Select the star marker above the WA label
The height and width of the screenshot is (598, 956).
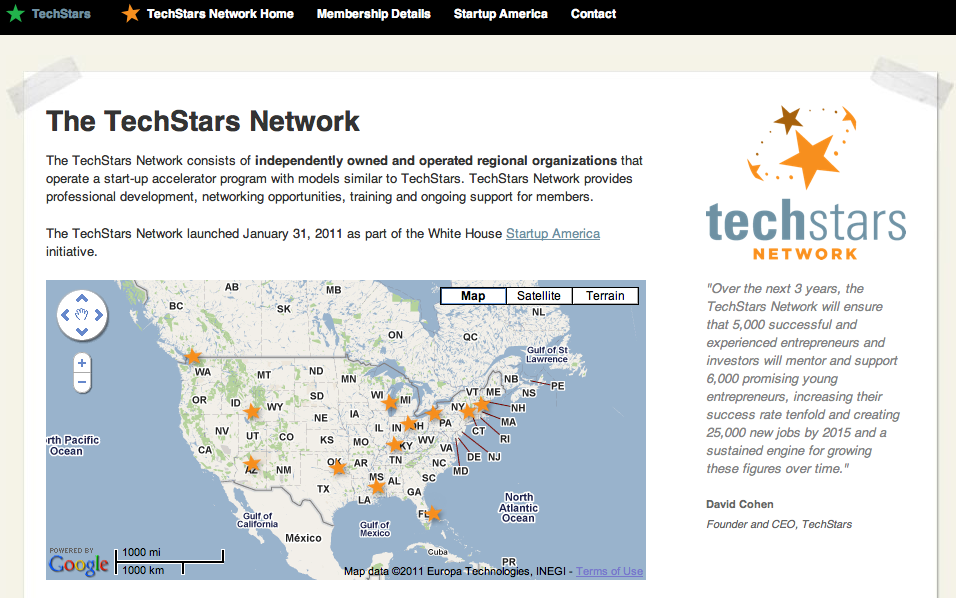[x=193, y=357]
